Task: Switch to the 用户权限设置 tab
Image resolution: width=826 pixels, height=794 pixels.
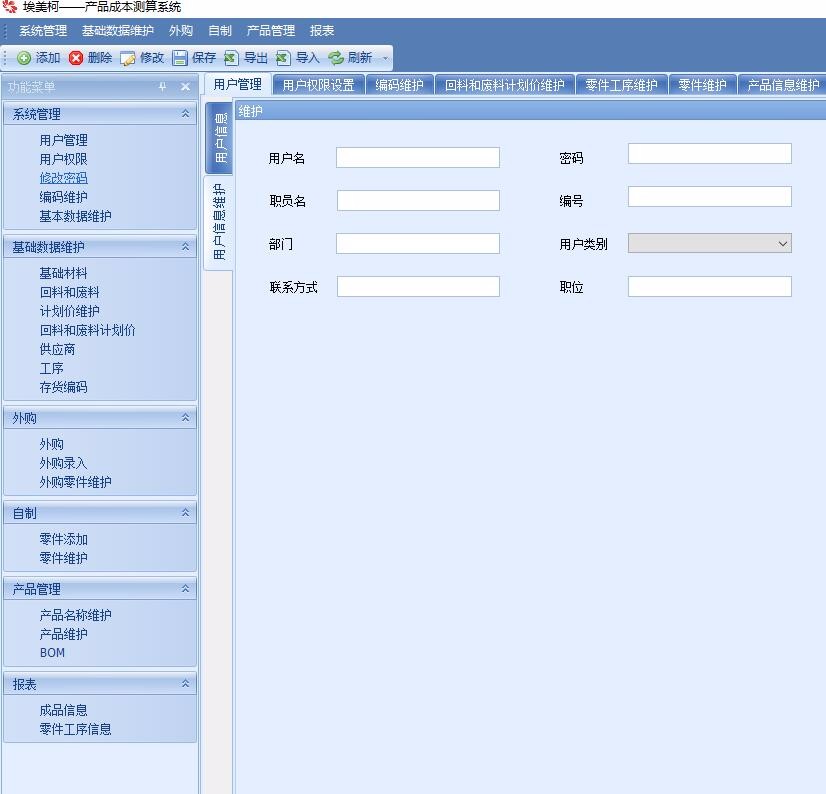Action: tap(319, 85)
